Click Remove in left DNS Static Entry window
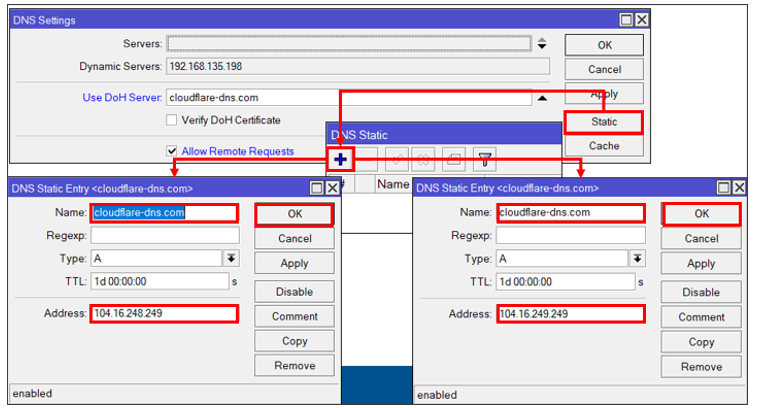The width and height of the screenshot is (762, 408). (x=294, y=366)
